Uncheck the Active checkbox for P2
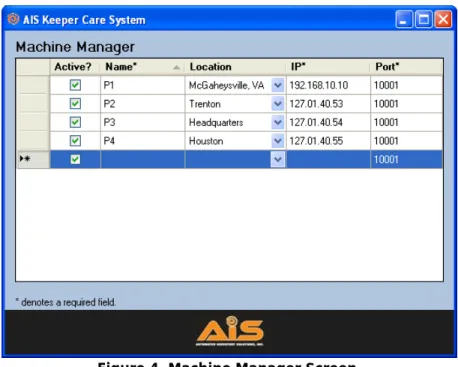The width and height of the screenshot is (458, 367). pyautogui.click(x=75, y=104)
